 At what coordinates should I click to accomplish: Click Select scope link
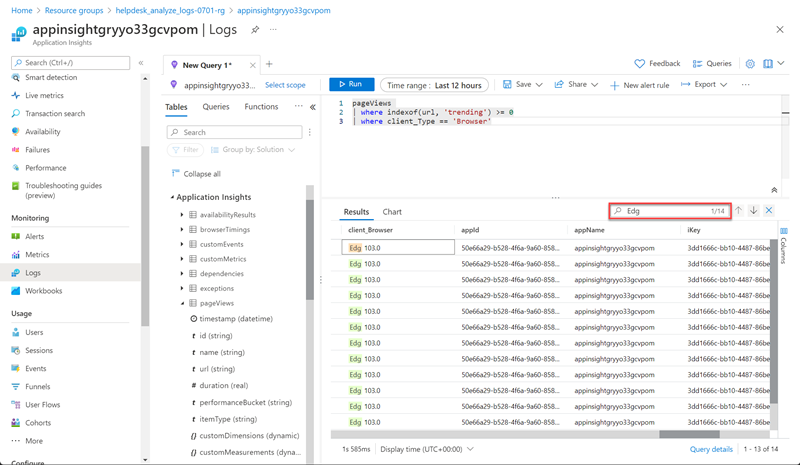click(285, 85)
